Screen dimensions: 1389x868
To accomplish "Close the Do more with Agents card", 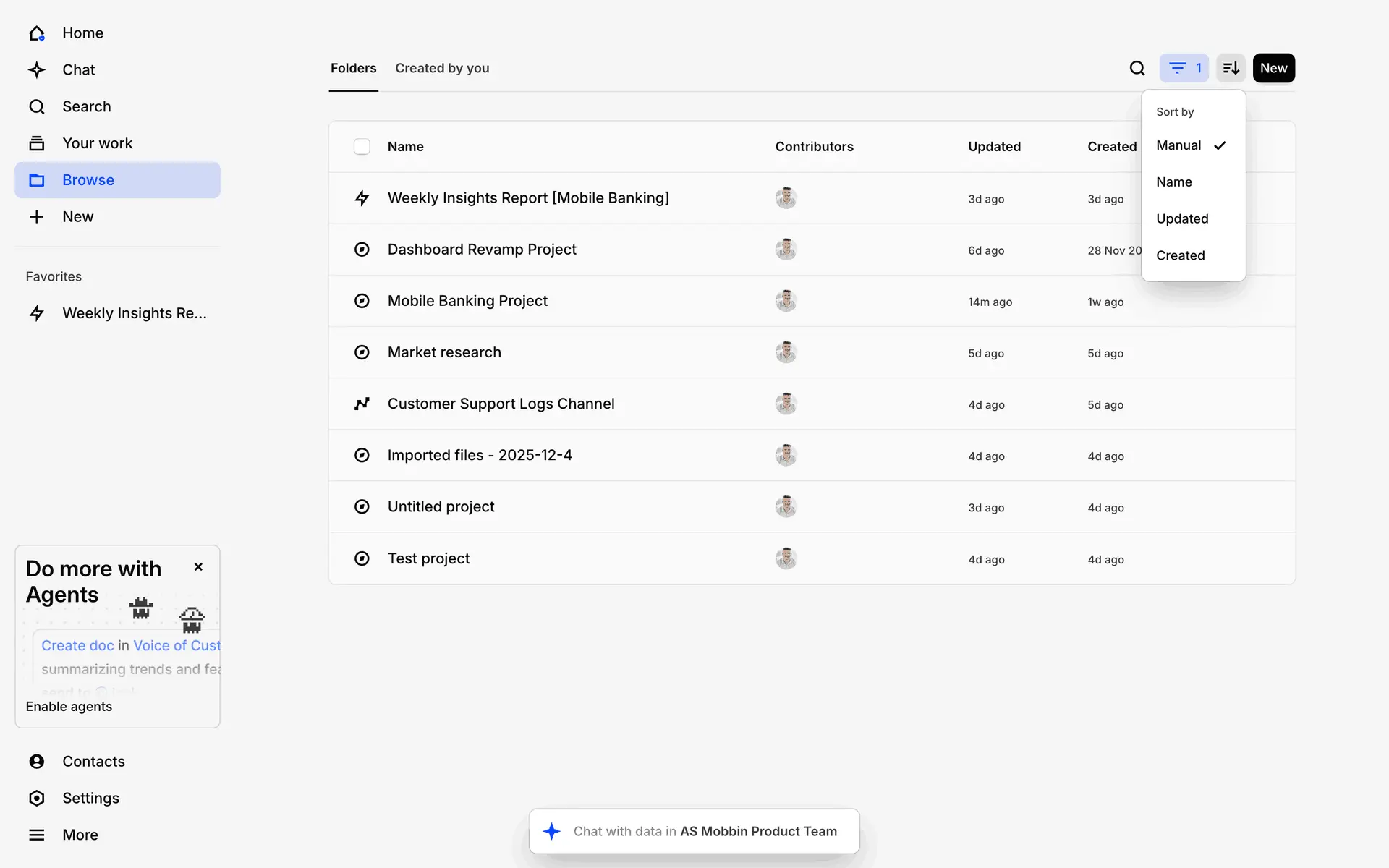I will point(198,567).
